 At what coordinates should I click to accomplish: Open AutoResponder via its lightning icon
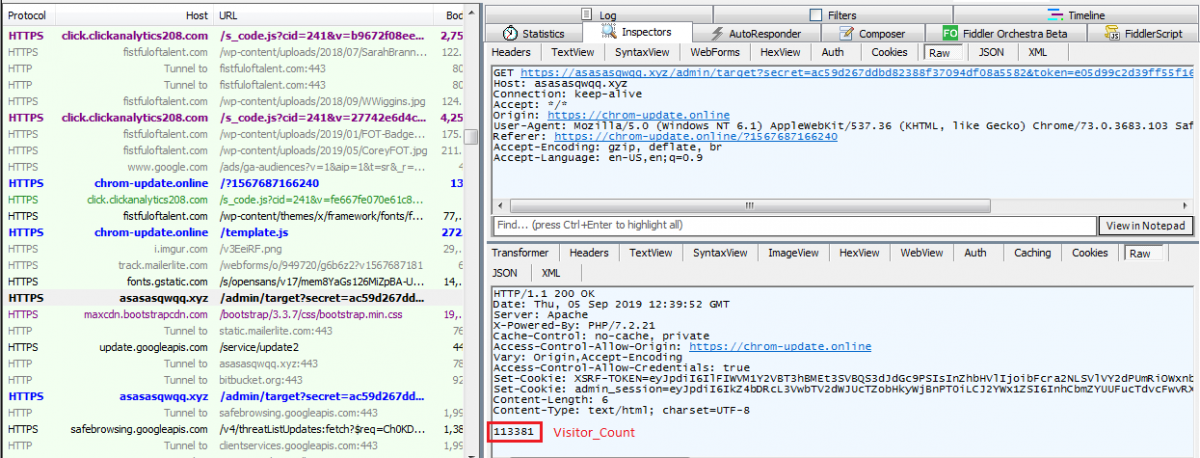[x=715, y=33]
